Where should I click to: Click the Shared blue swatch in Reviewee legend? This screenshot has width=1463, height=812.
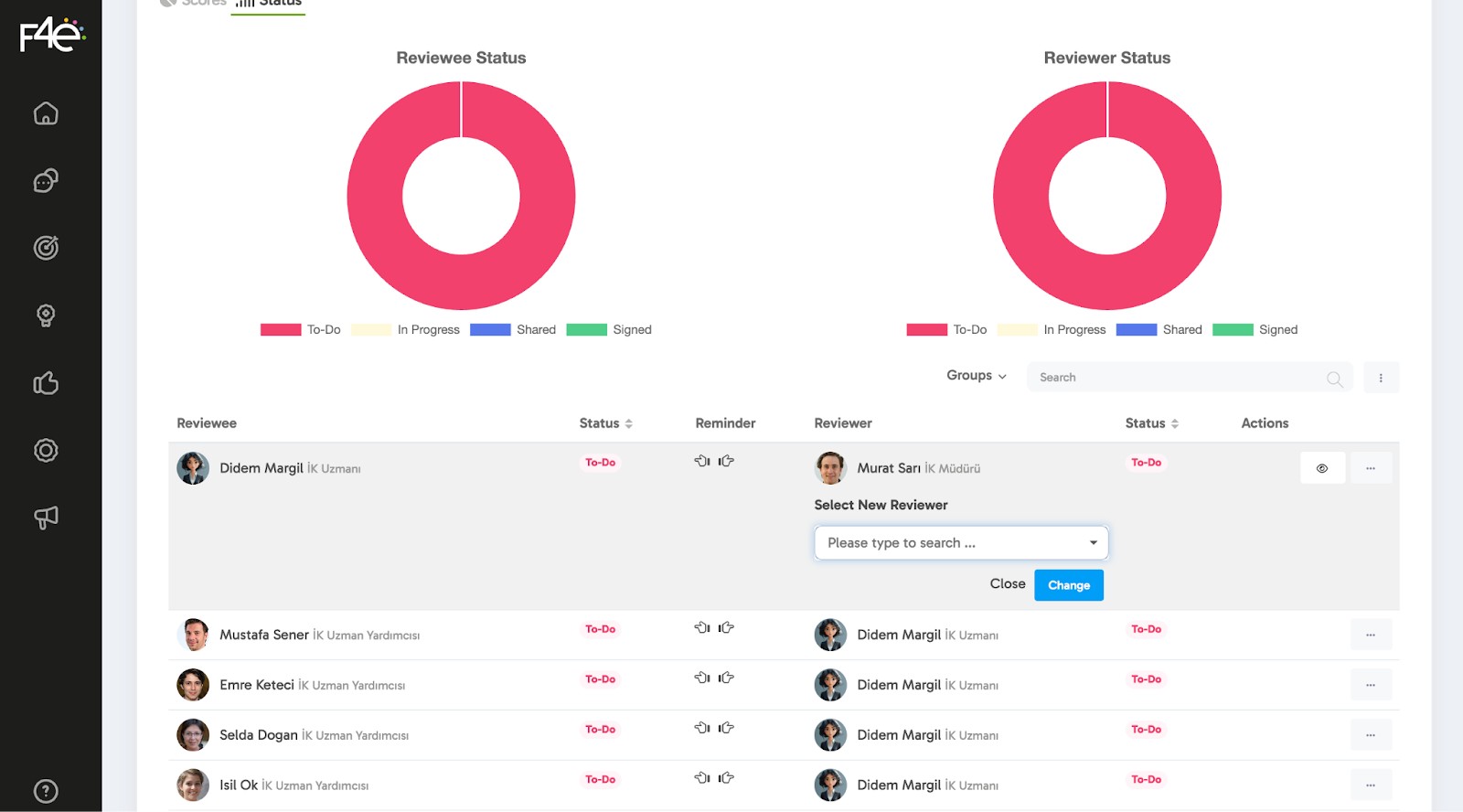click(x=490, y=330)
